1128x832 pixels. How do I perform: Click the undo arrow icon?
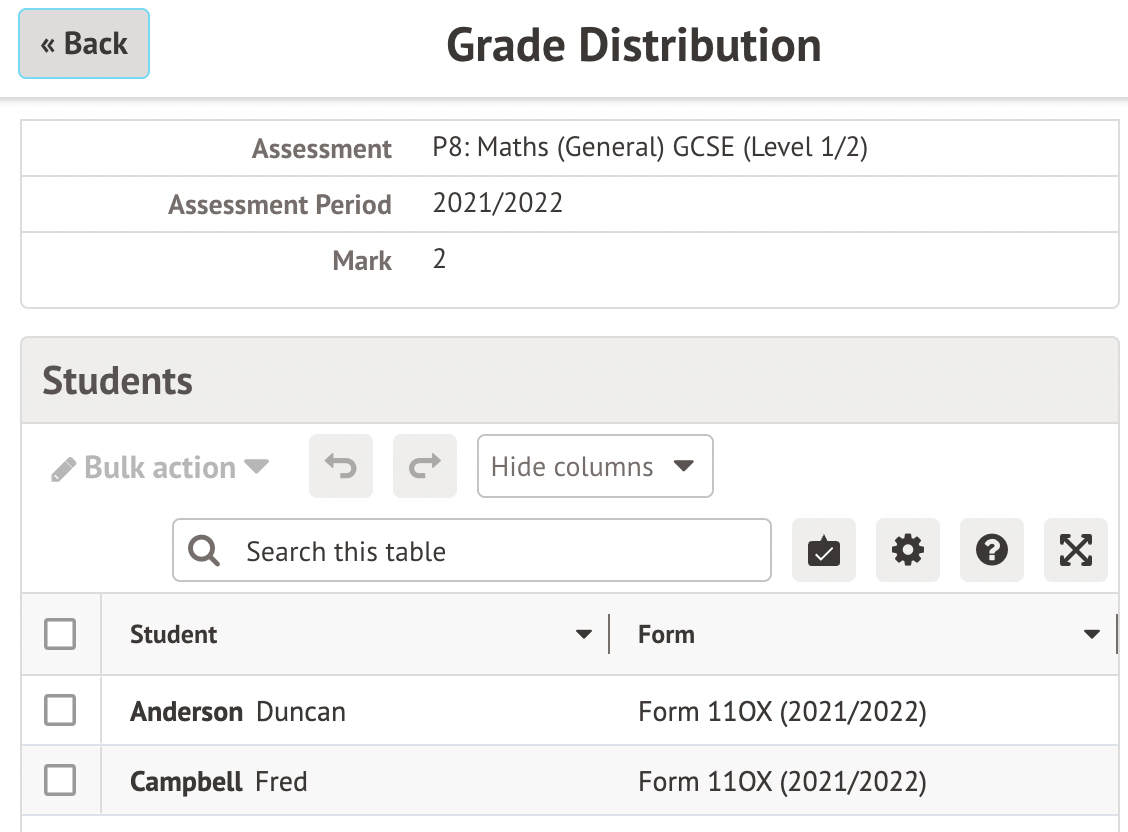[341, 466]
